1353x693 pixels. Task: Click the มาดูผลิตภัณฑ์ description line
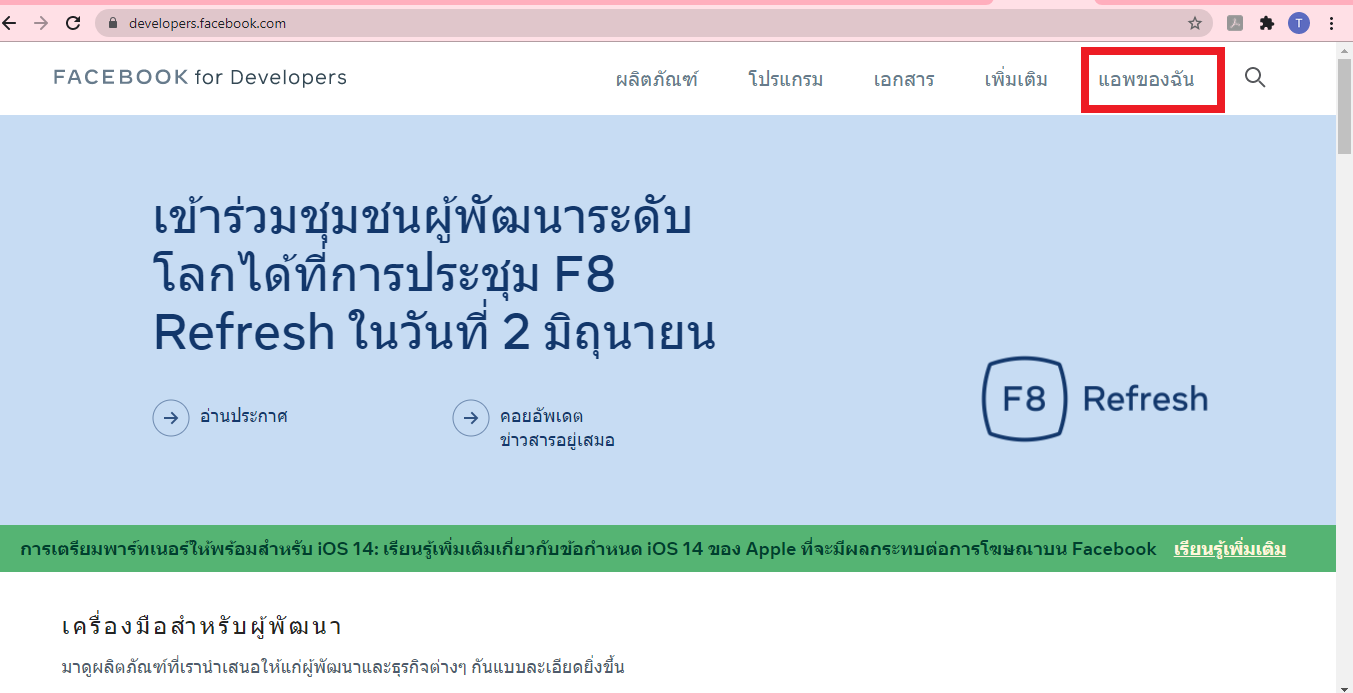click(x=343, y=667)
